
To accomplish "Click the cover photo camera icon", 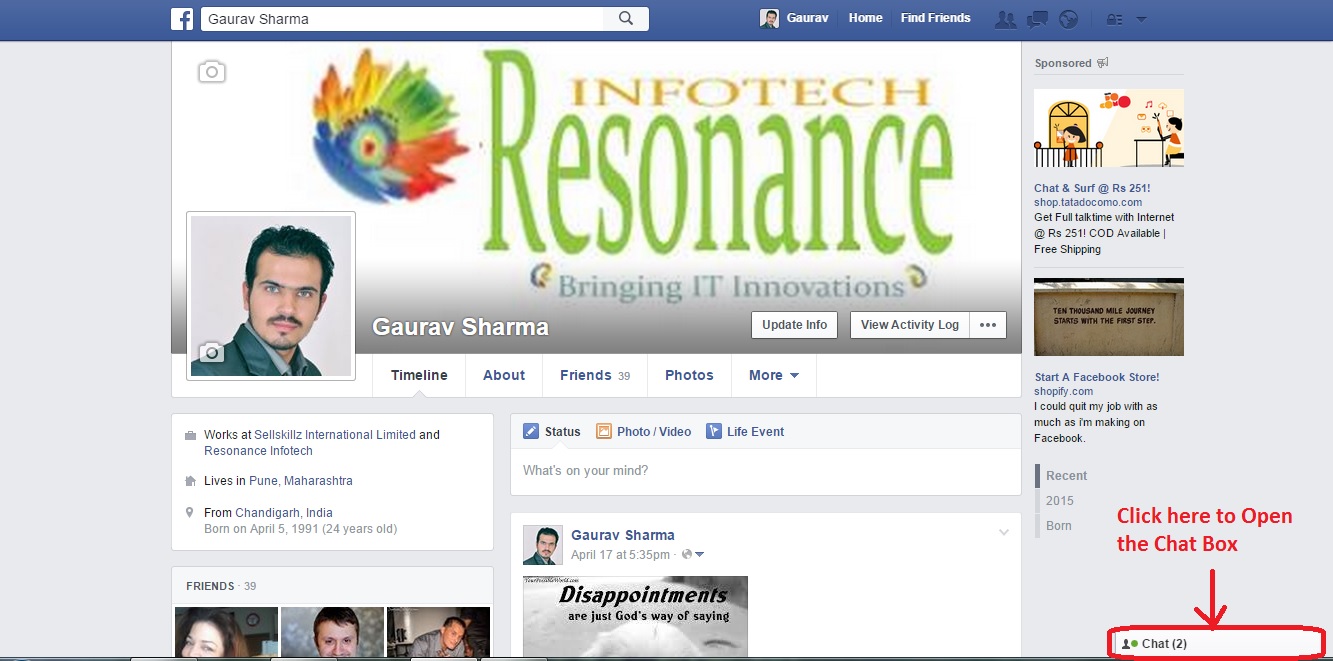I will tap(211, 71).
